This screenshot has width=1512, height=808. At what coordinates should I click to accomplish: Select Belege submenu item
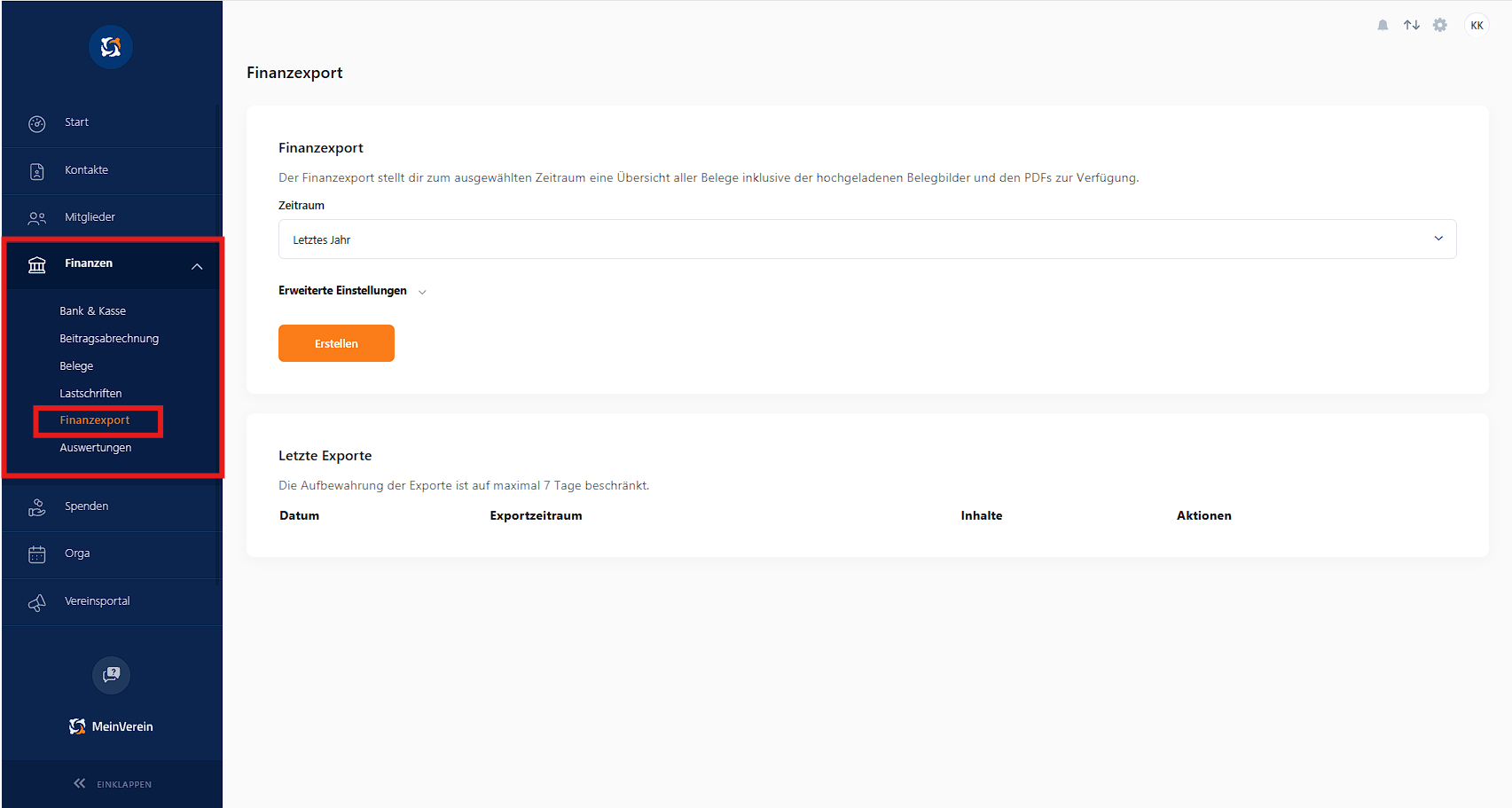(x=76, y=366)
